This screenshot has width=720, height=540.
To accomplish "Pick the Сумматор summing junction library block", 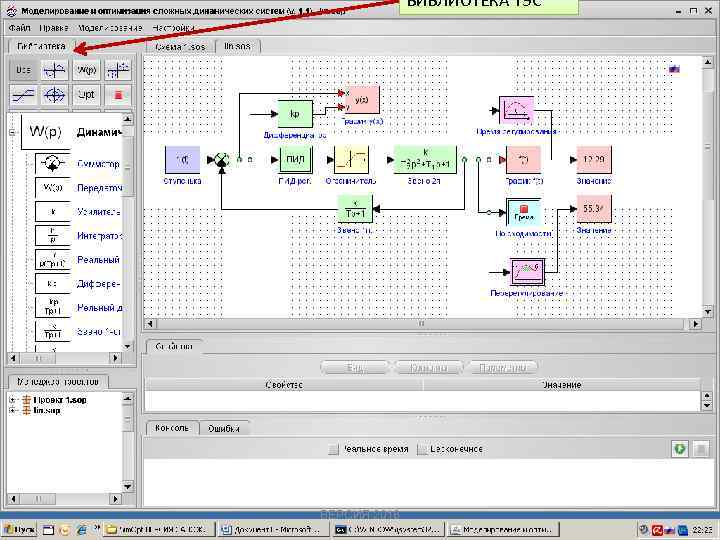I will click(52, 163).
